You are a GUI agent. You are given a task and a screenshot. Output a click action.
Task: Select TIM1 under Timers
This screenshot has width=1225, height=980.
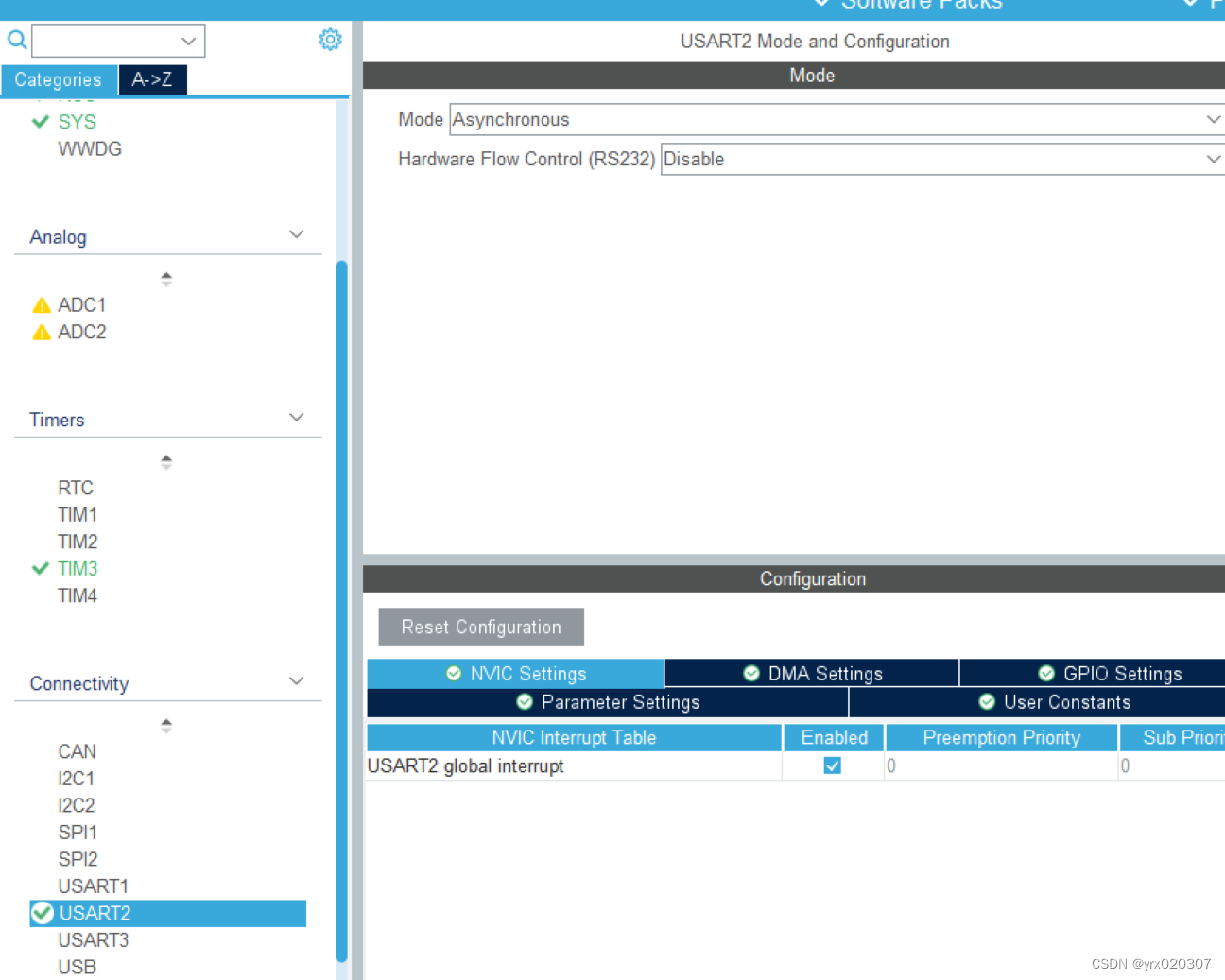[x=78, y=515]
